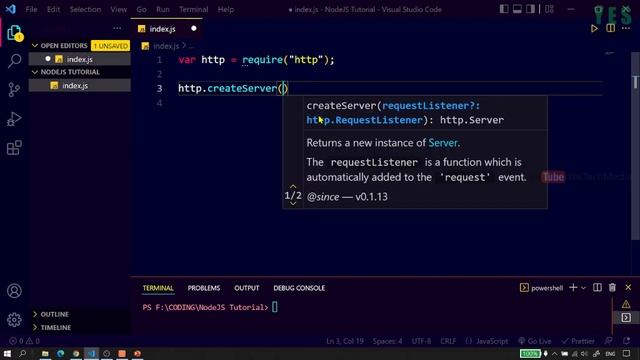The height and width of the screenshot is (360, 640).
Task: Click index.js in the breadcrumb
Action: click(x=166, y=46)
